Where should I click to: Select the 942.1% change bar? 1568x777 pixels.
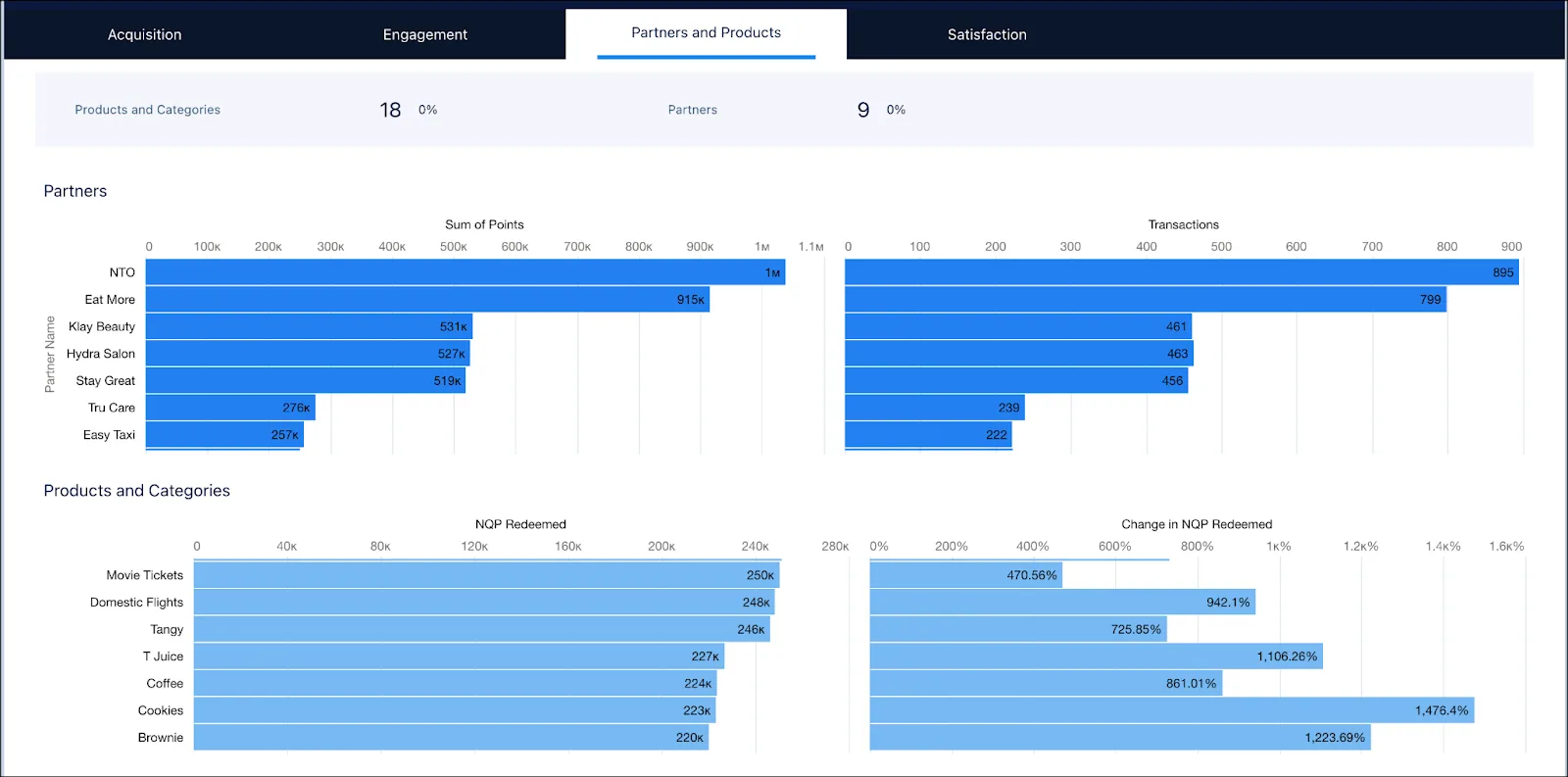click(x=1062, y=603)
